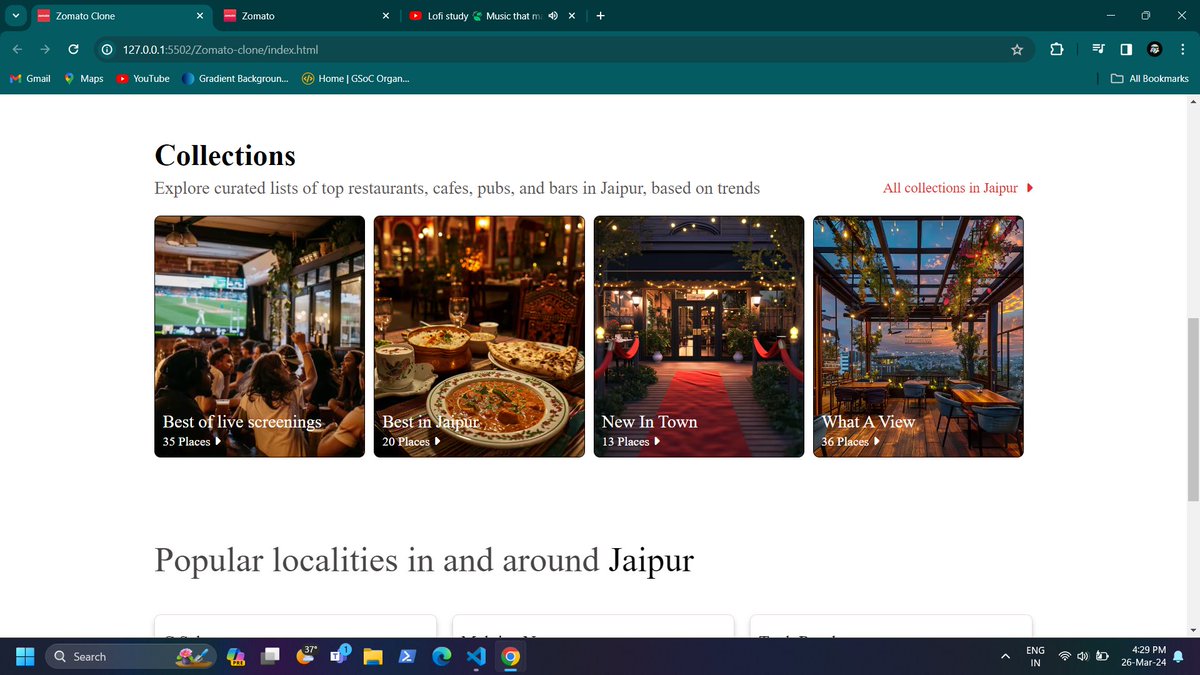Screen dimensions: 1200x675
Task: Close the Lofi study tab
Action: [x=572, y=16]
